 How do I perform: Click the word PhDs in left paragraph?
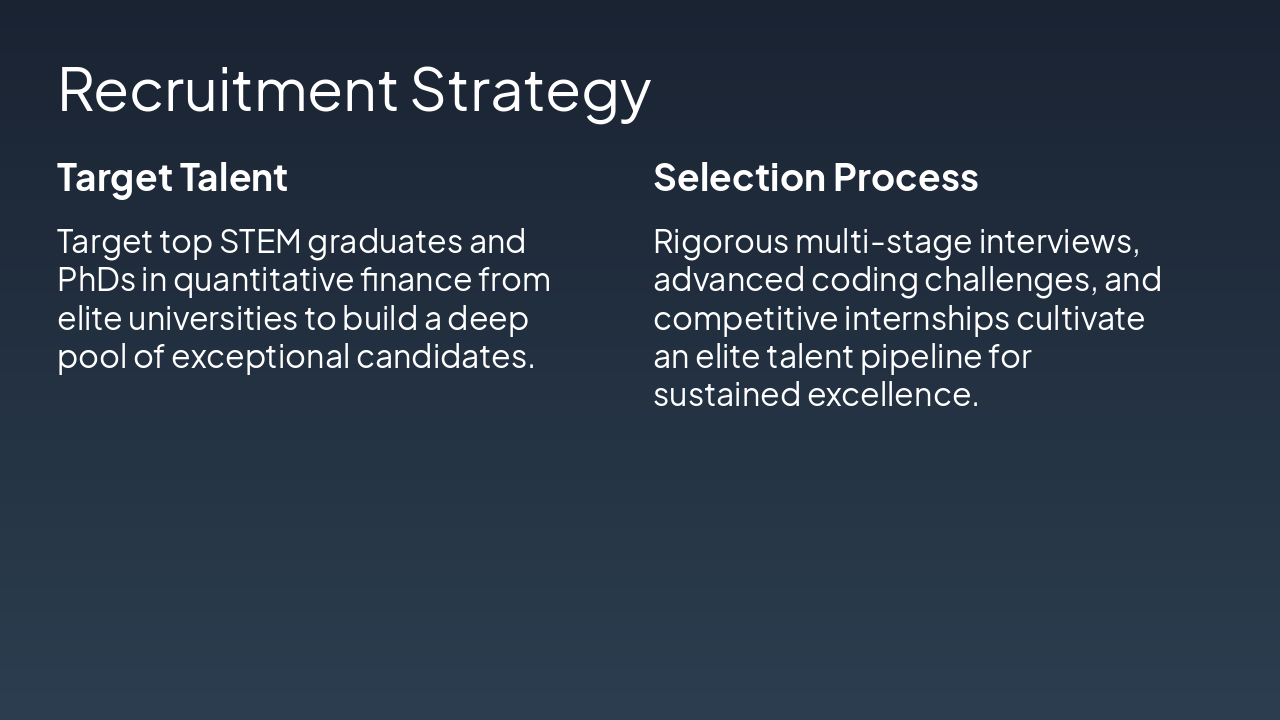click(96, 280)
